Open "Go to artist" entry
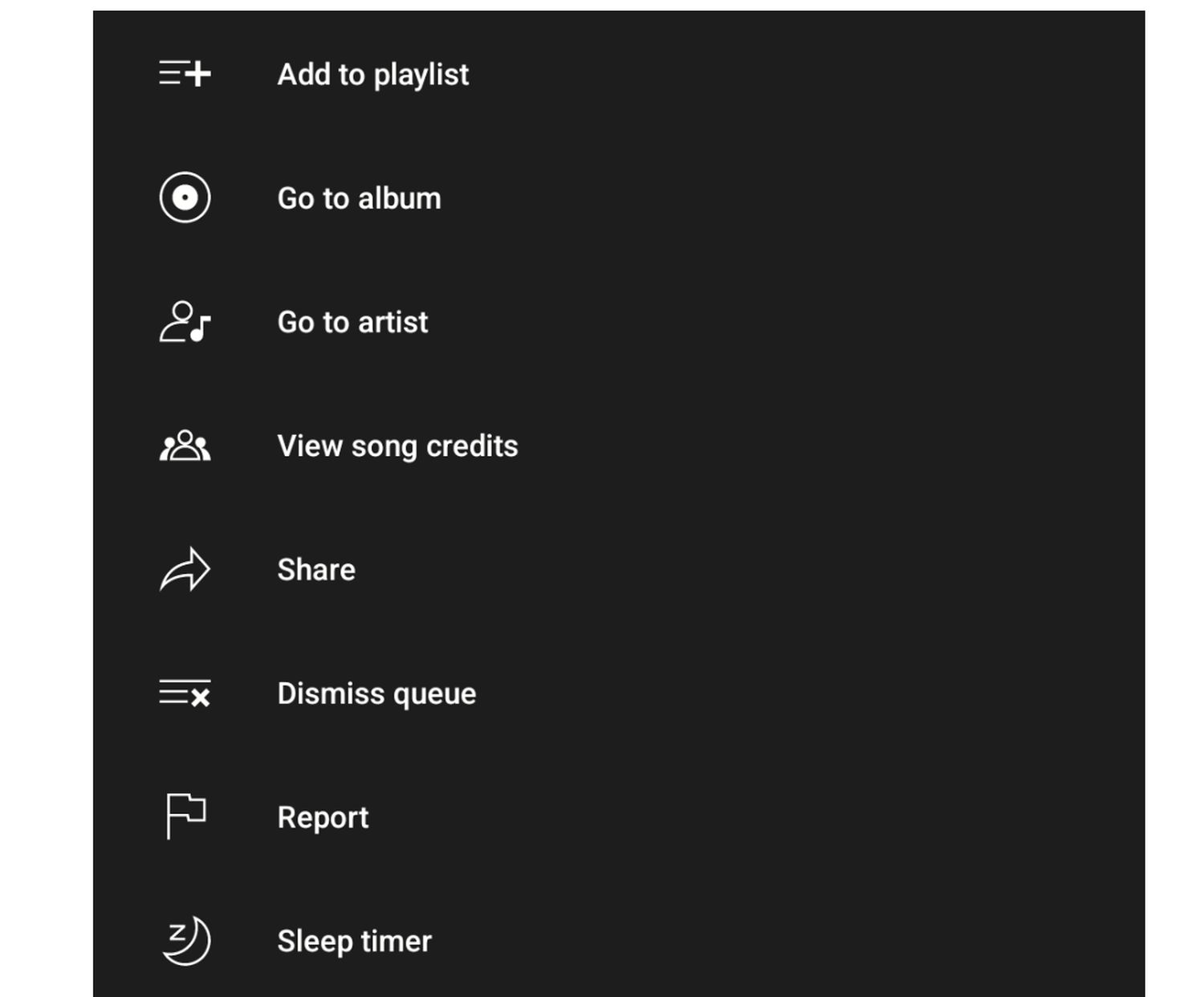 pos(352,322)
